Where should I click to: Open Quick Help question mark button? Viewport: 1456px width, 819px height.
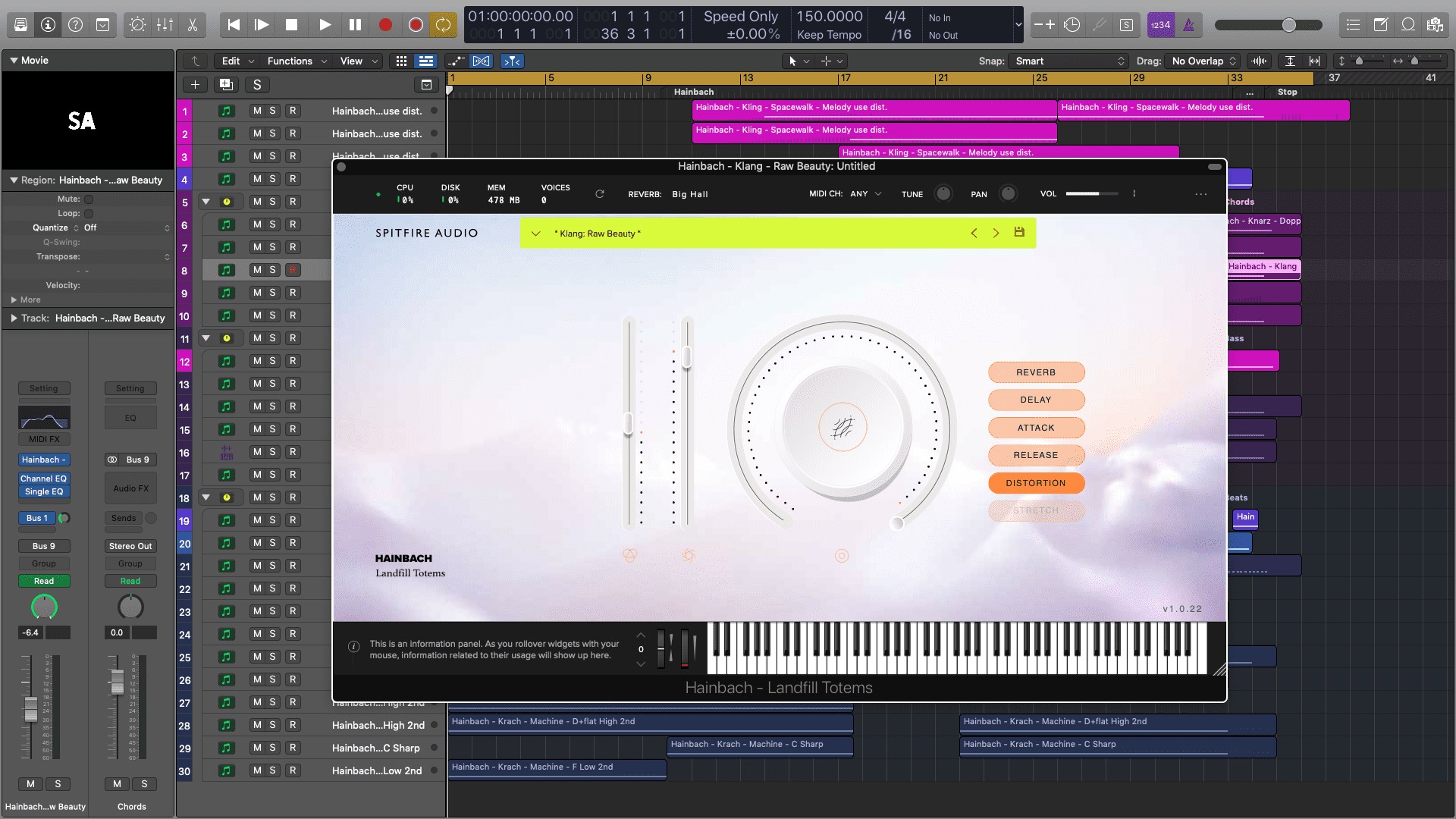[75, 25]
